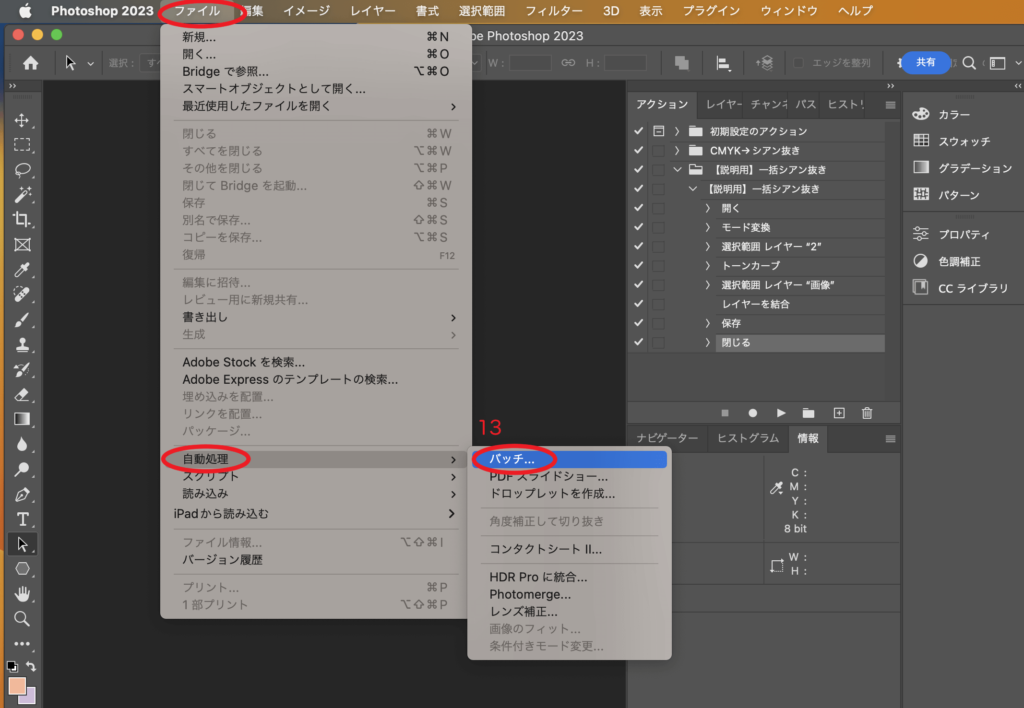Select the Path Selection tool
1024x708 pixels.
(x=22, y=544)
